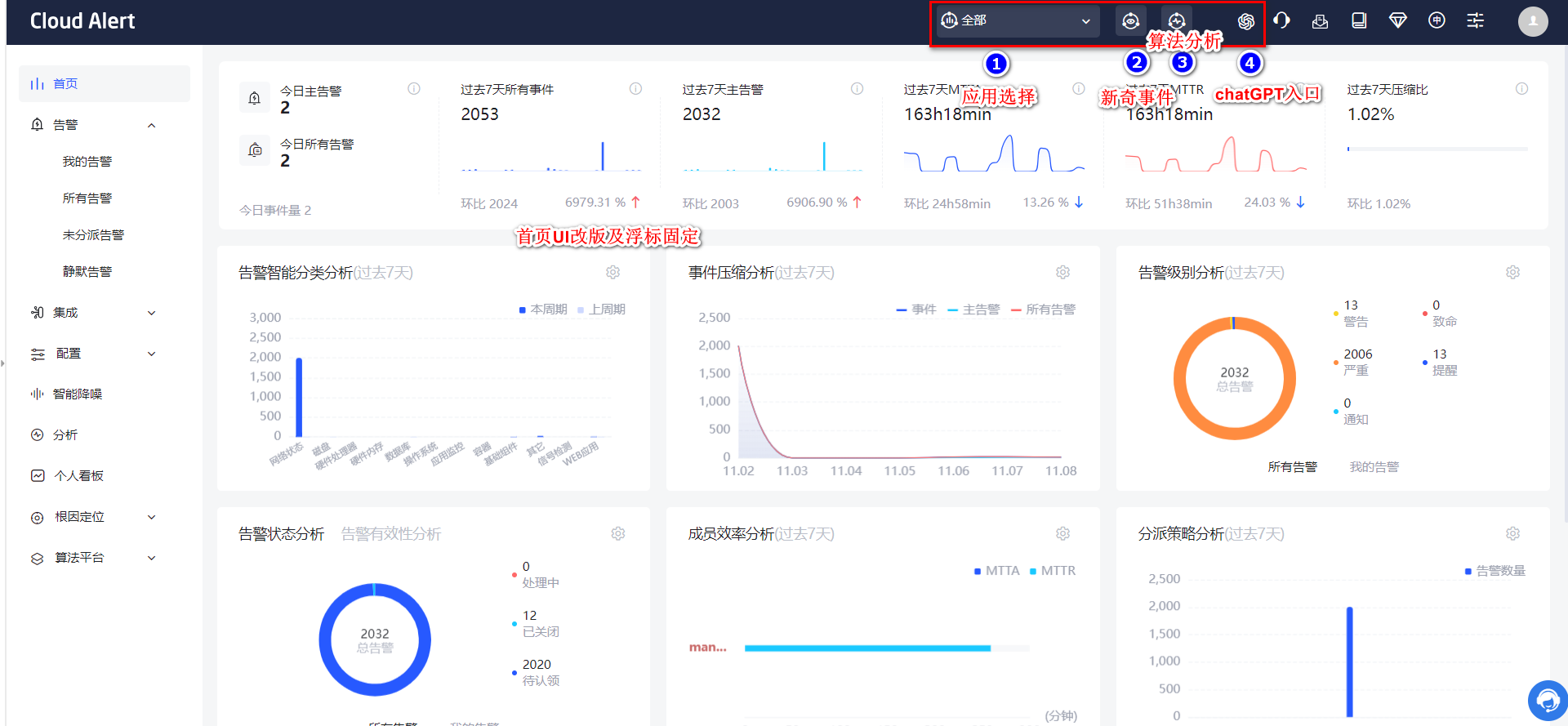This screenshot has width=1568, height=726.
Task: Open settings gear of 告警智能分类分析
Action: [x=612, y=272]
